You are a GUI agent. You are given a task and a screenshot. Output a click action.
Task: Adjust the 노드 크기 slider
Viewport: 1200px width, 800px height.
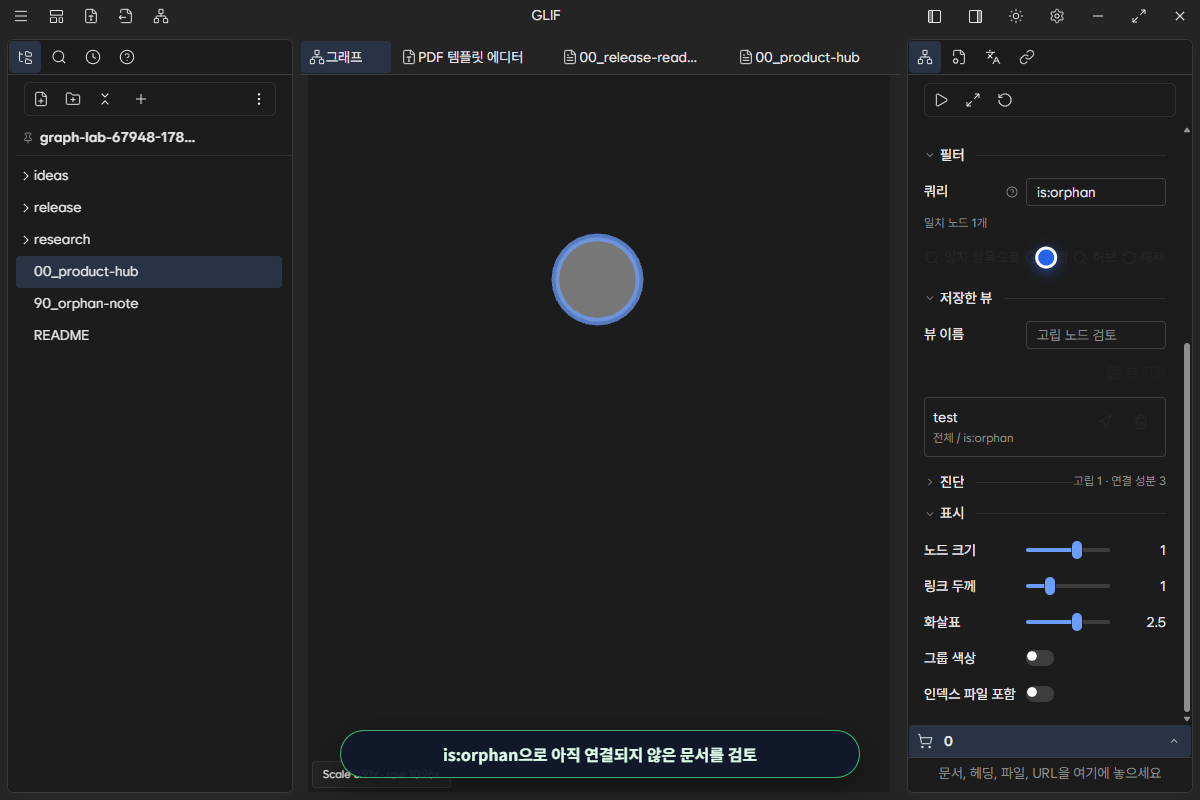point(1068,550)
